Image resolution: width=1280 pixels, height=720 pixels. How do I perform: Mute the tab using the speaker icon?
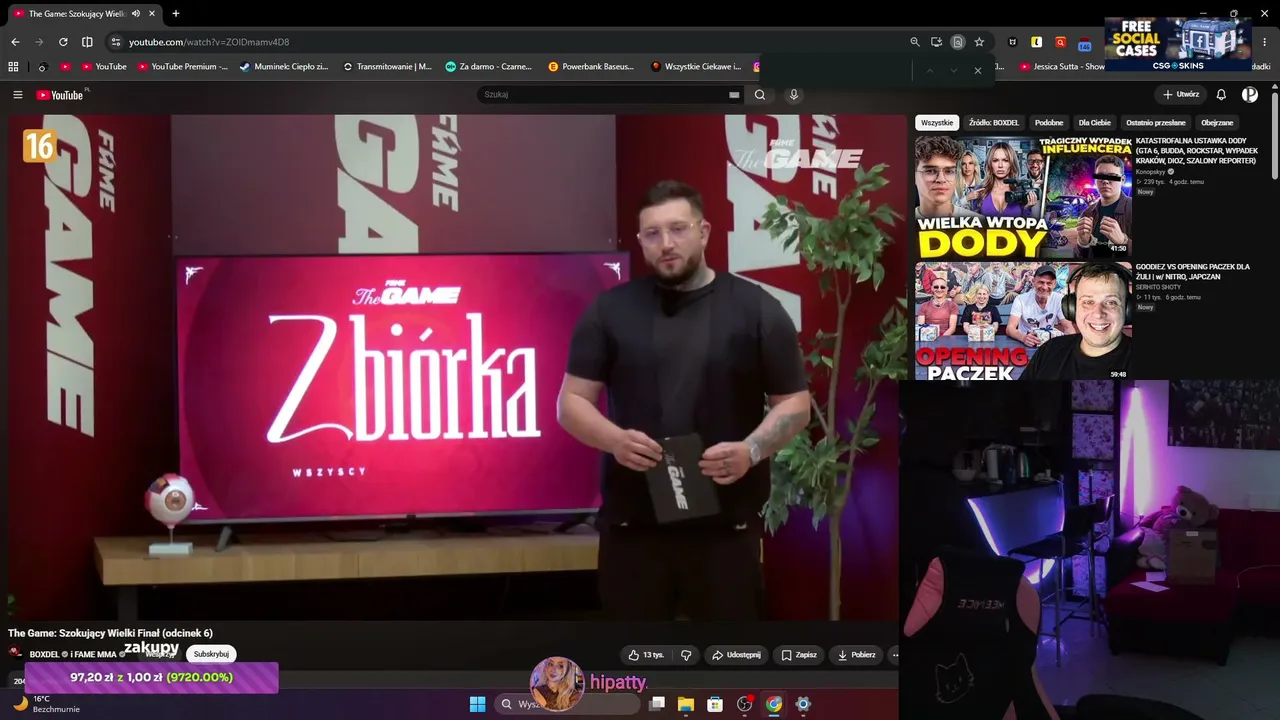coord(136,14)
